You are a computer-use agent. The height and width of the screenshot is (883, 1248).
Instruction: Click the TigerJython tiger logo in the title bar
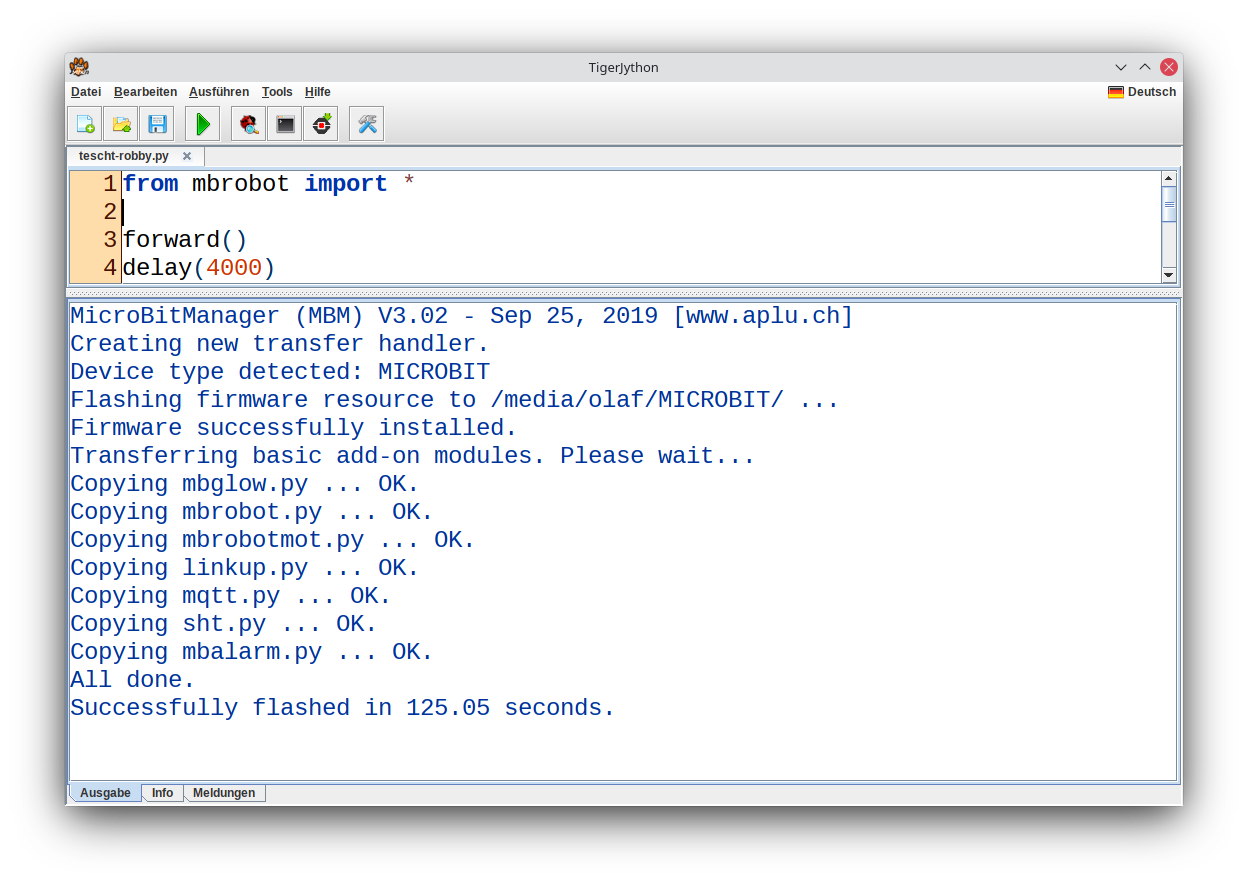pyautogui.click(x=79, y=67)
